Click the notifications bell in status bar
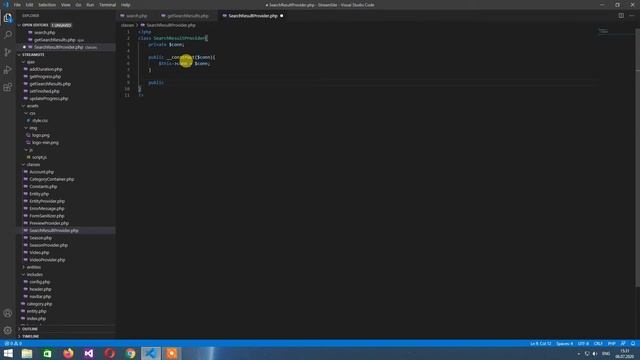Viewport: 640px width, 360px height. pyautogui.click(x=633, y=344)
